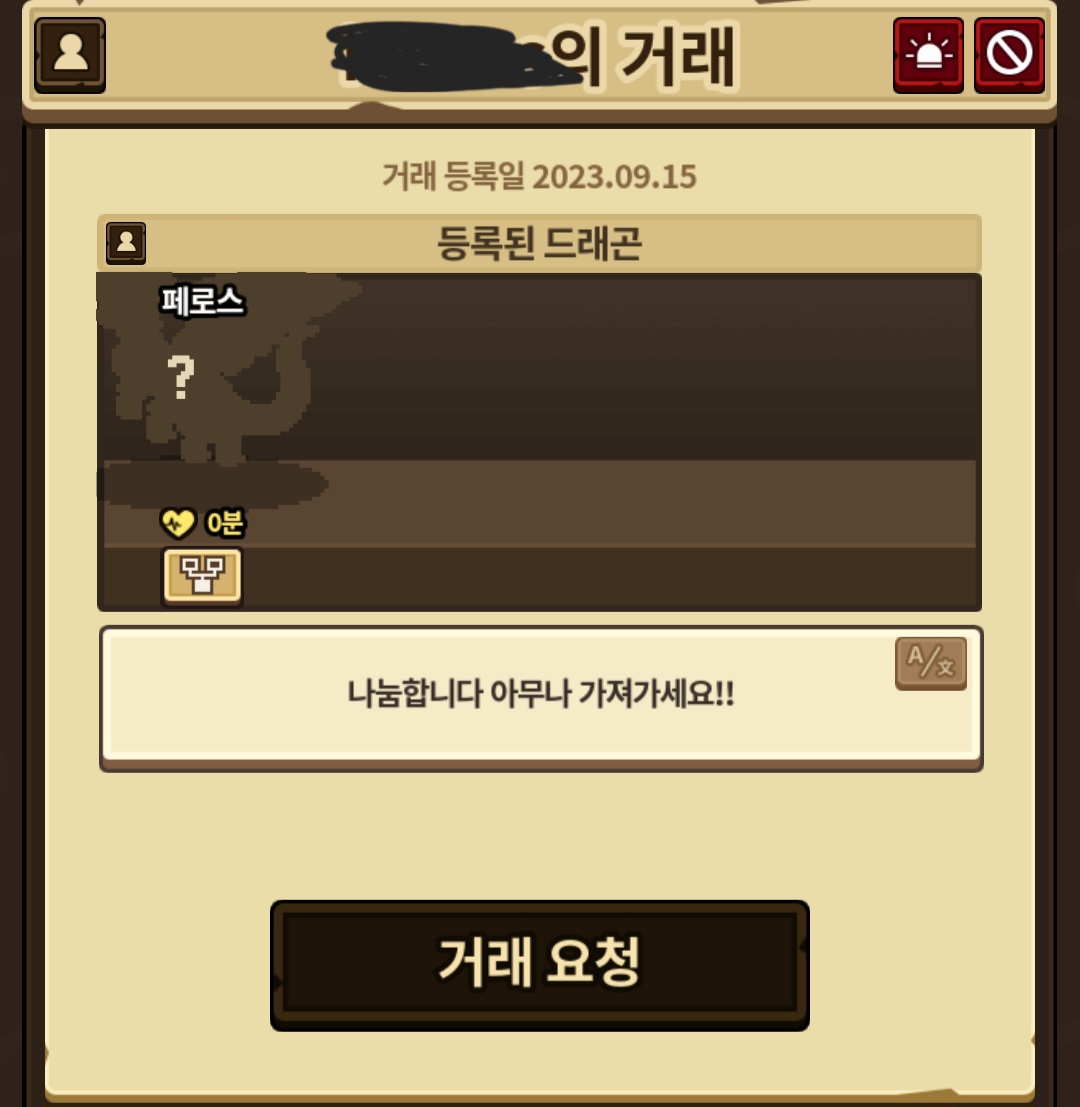Click the 거래 요청 button

[x=539, y=965]
